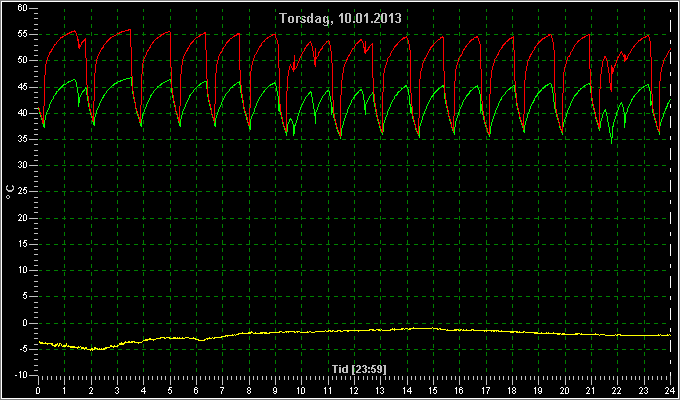Click the -10 value on temperature axis
The height and width of the screenshot is (400, 680).
coord(20,375)
